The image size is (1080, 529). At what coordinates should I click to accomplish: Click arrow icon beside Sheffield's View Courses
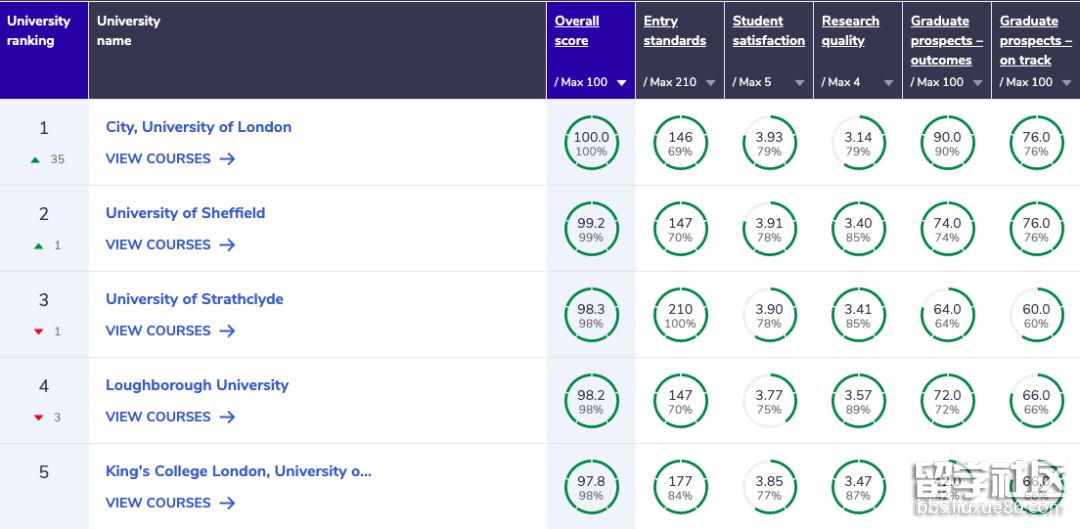[227, 245]
